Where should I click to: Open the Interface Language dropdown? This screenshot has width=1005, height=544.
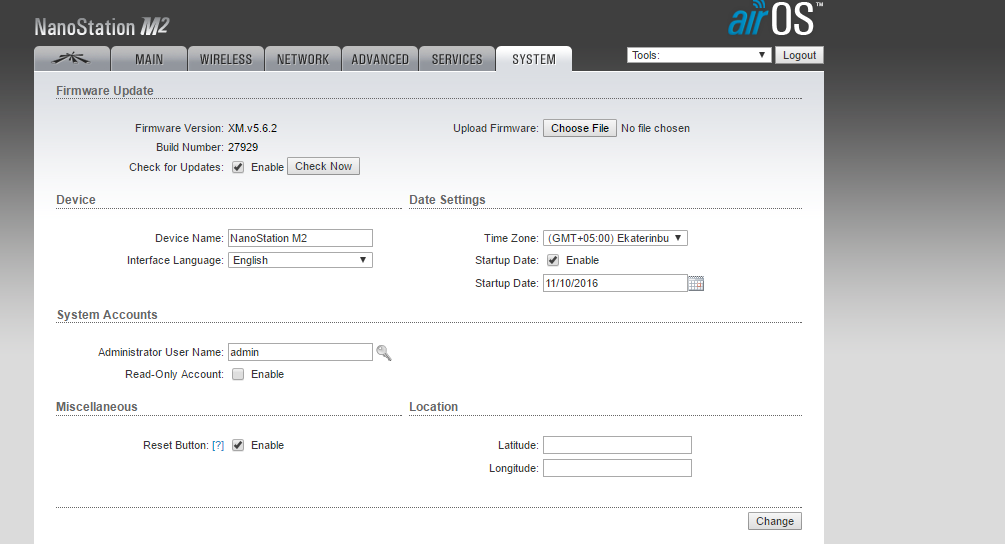tap(300, 260)
